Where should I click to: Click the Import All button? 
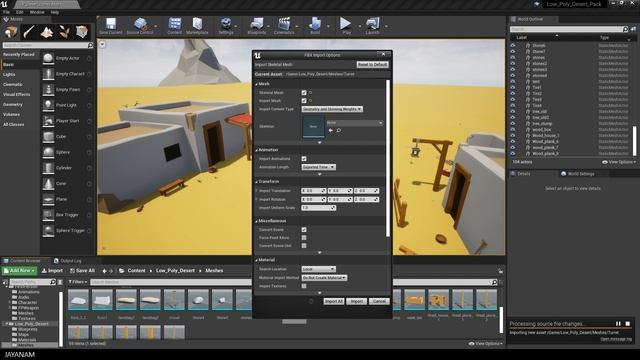click(333, 301)
